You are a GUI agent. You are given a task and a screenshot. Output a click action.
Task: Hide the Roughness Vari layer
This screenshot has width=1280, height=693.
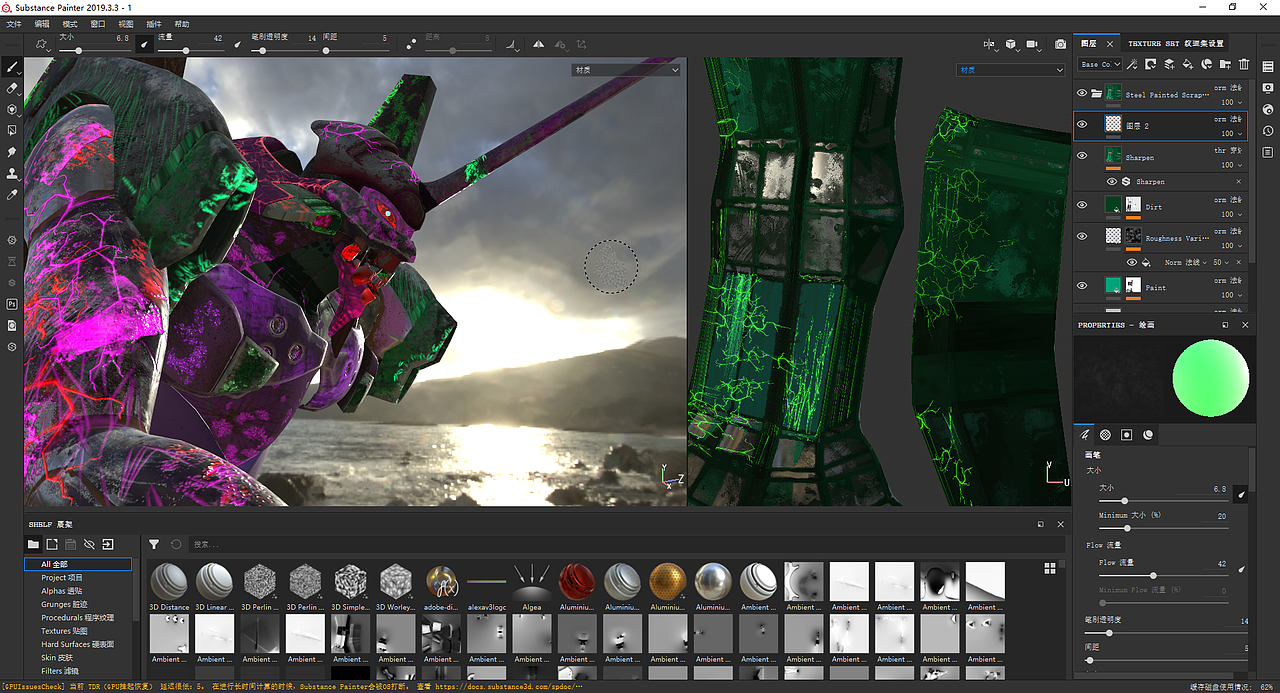(1082, 237)
